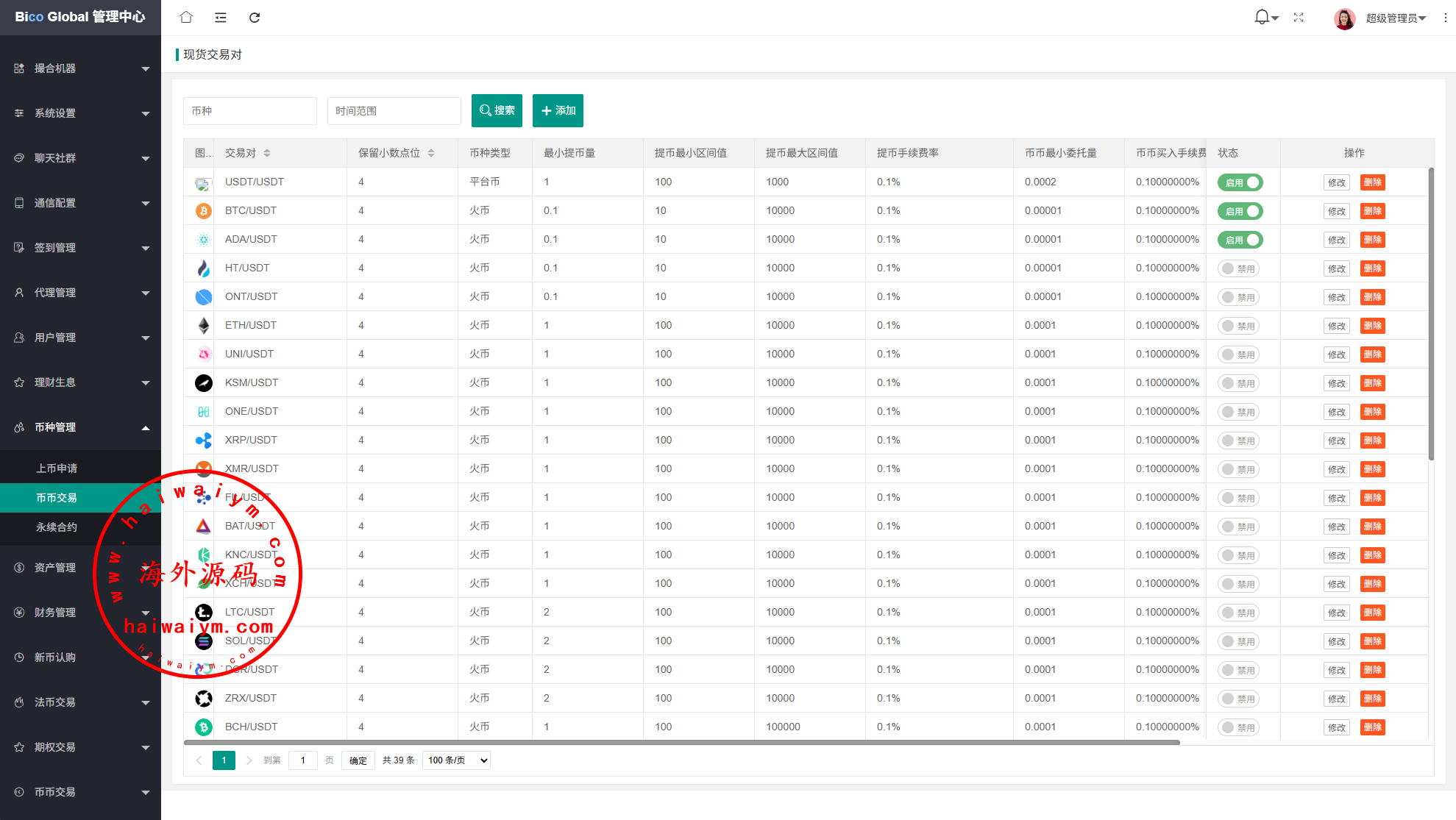The image size is (1456, 820).
Task: Toggle the ADA/USDT status switch
Action: tap(1240, 240)
